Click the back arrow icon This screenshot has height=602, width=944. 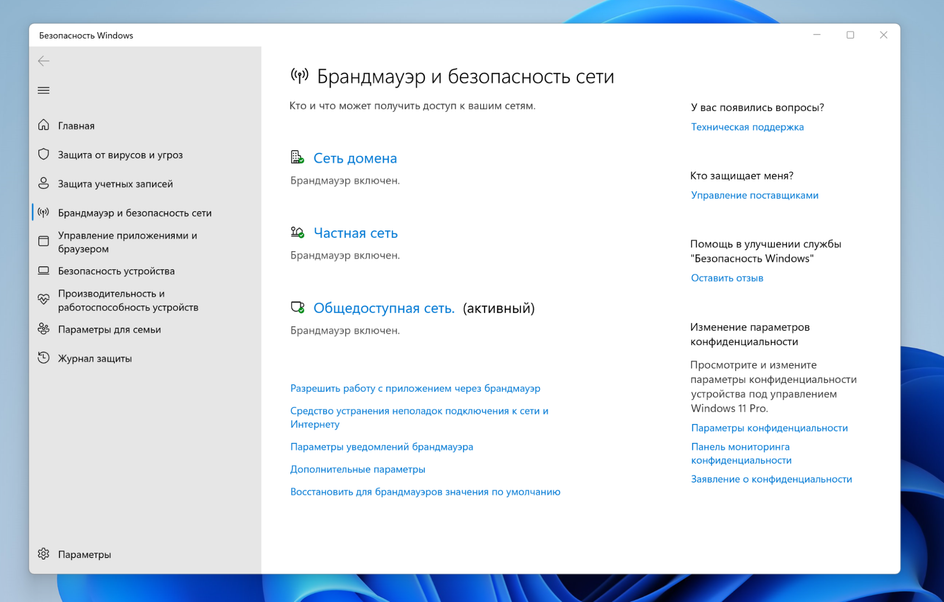[43, 61]
